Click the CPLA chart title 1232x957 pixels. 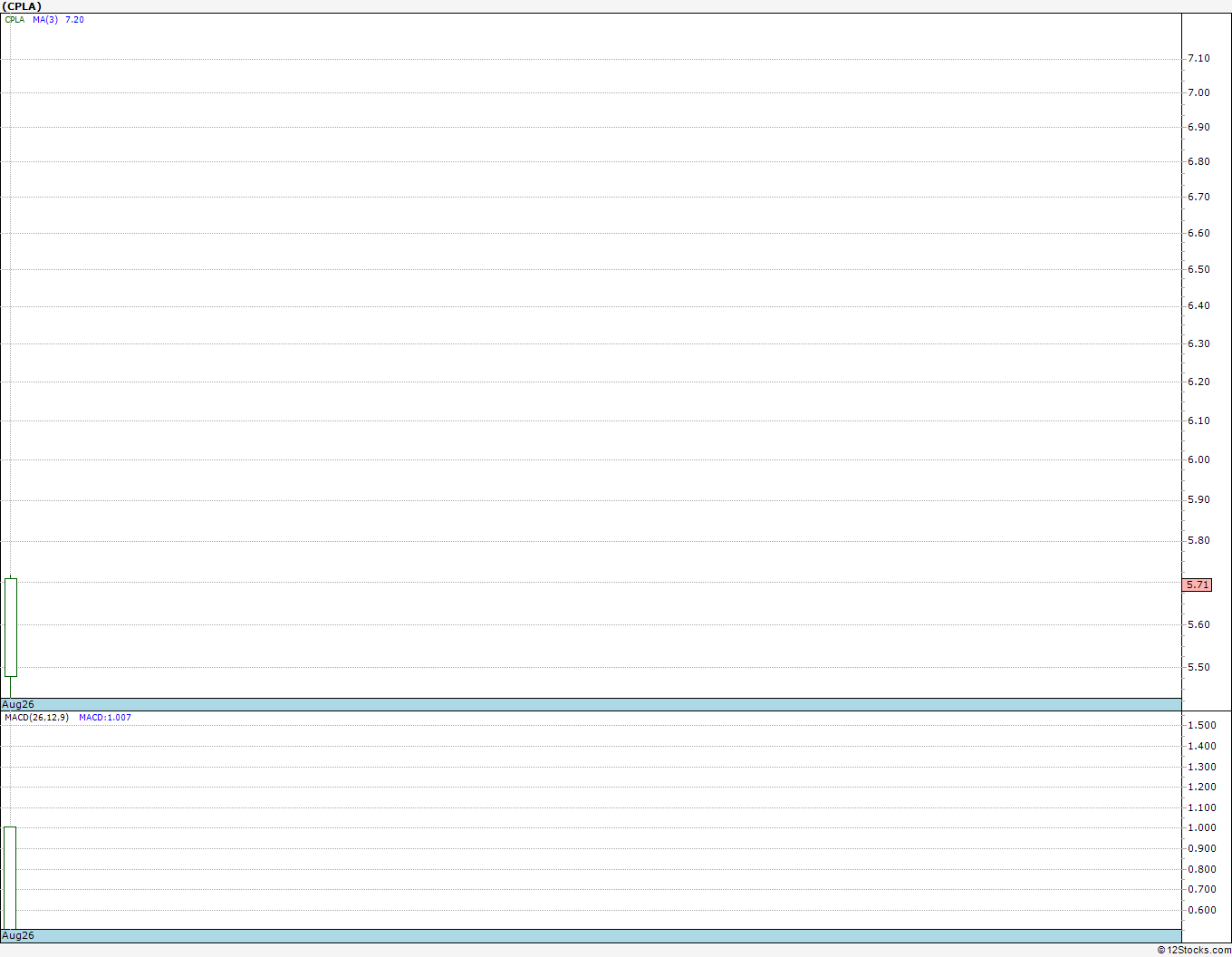(22, 6)
